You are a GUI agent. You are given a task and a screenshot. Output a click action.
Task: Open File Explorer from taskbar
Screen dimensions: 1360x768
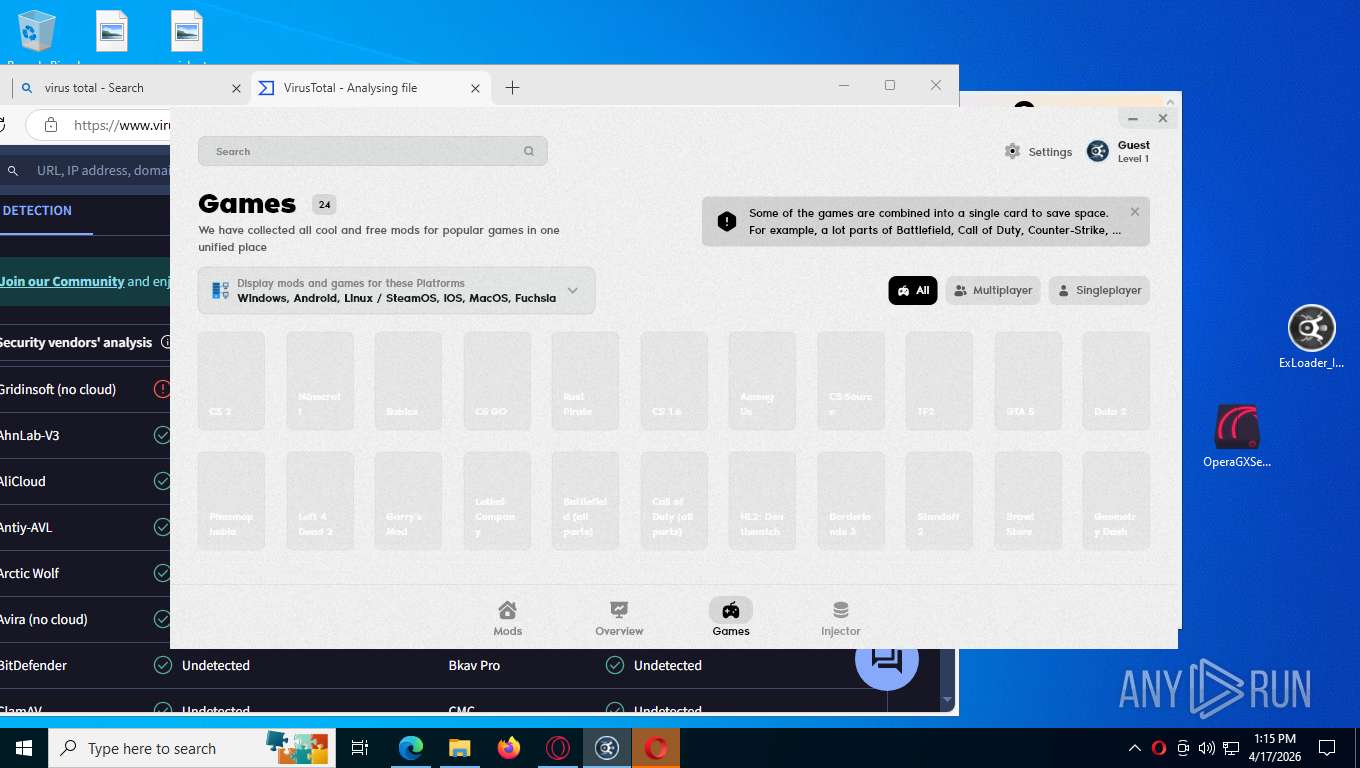460,748
